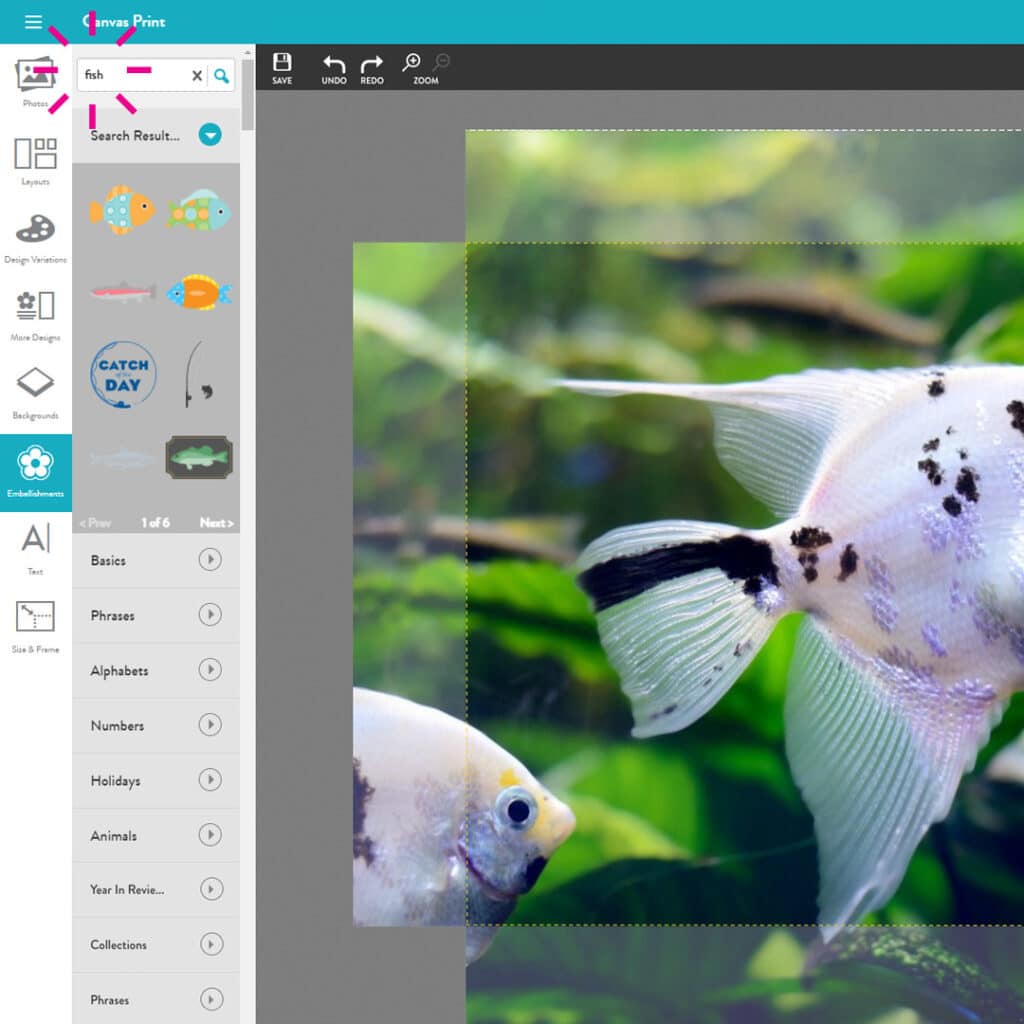
Task: Expand the Animals category
Action: pyautogui.click(x=209, y=835)
